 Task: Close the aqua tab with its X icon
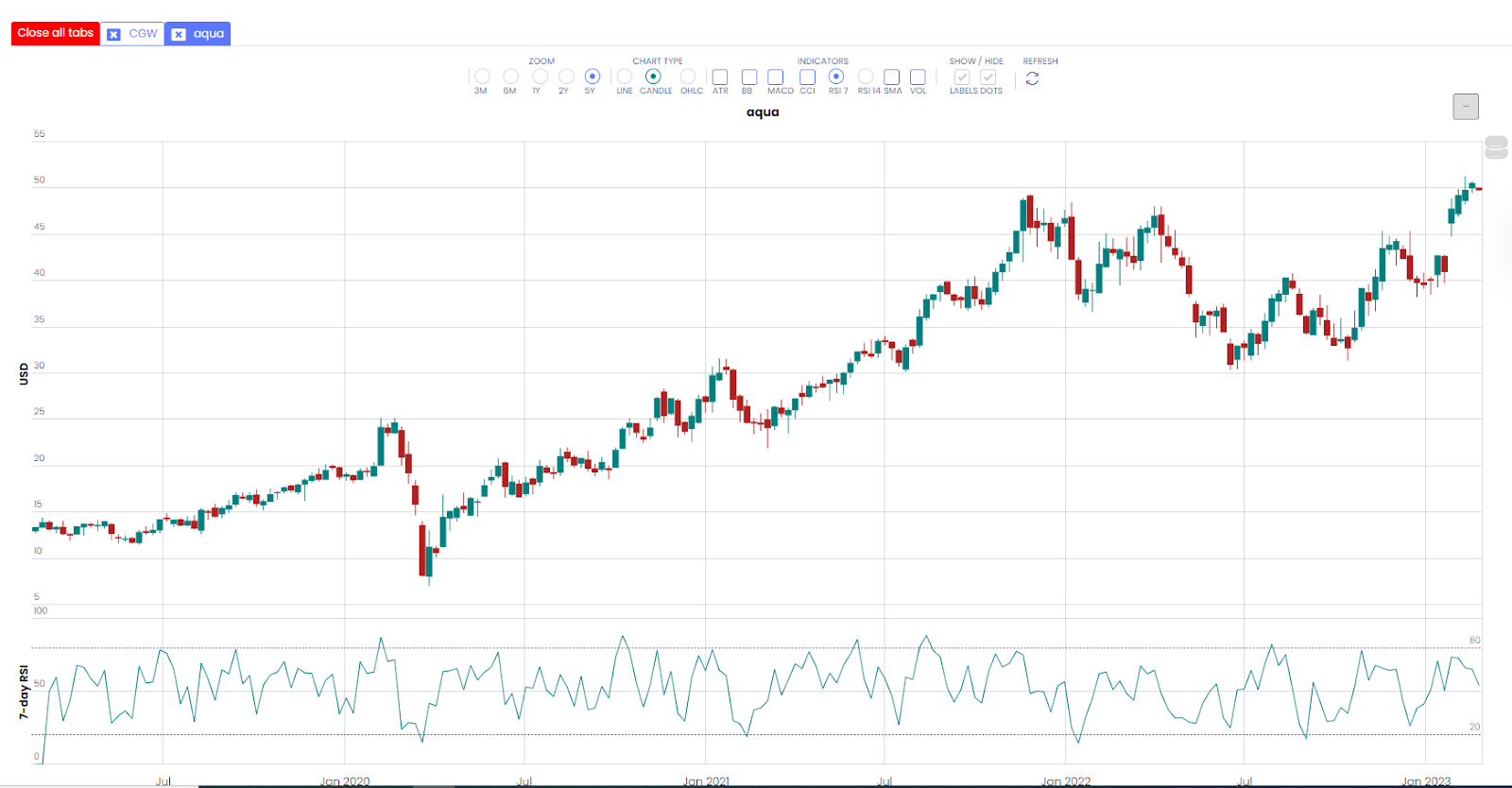[x=179, y=34]
